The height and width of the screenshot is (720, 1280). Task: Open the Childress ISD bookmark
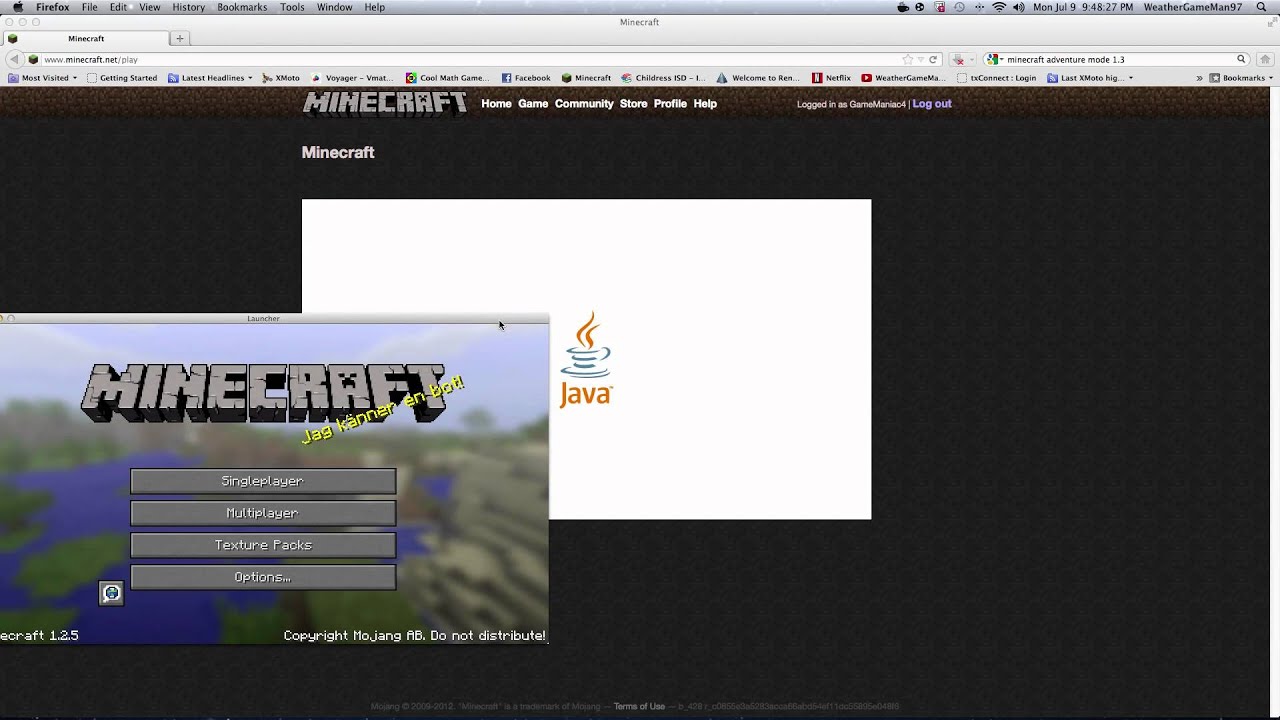click(663, 77)
